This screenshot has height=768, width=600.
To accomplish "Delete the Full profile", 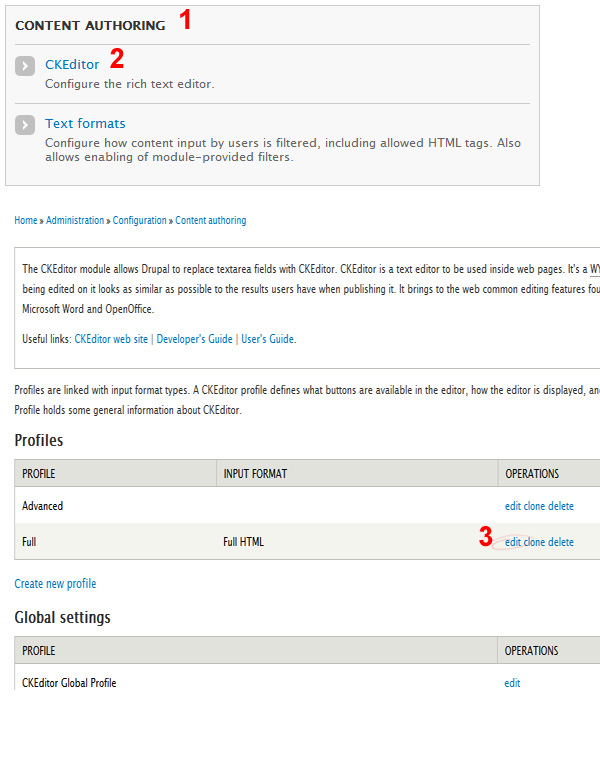I will click(561, 542).
